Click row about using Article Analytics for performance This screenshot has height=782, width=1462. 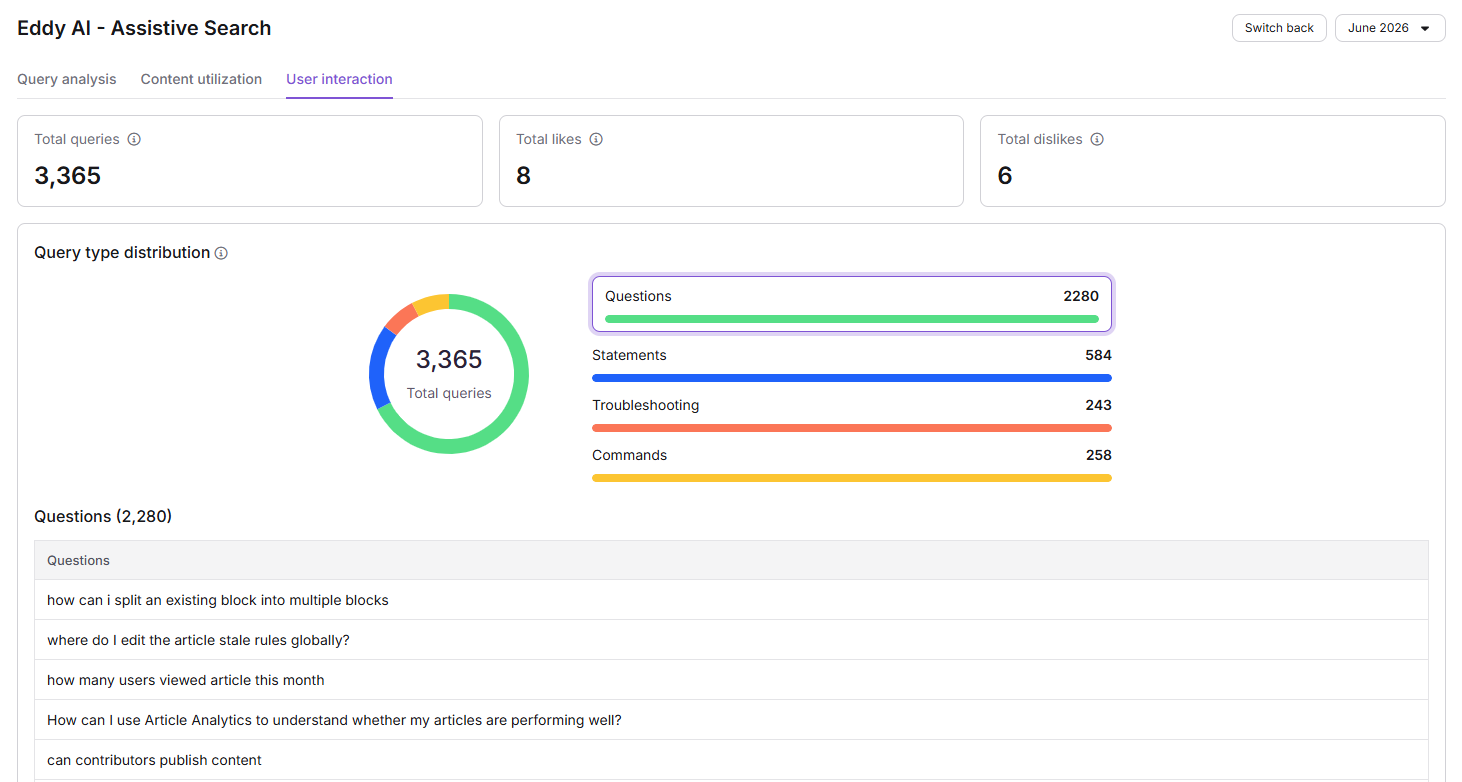[x=731, y=720]
